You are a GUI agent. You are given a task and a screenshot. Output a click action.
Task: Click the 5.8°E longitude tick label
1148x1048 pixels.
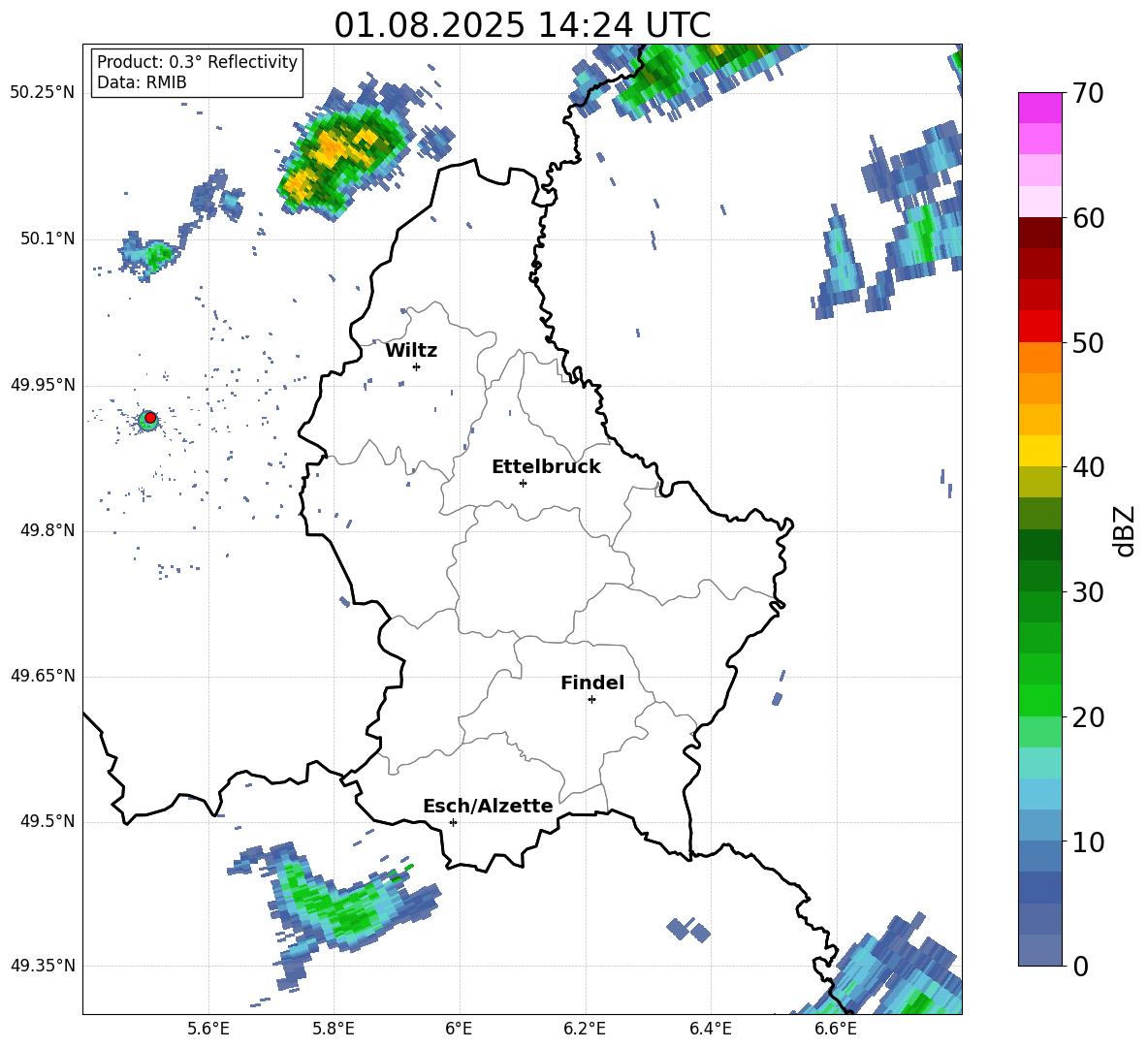[334, 1029]
